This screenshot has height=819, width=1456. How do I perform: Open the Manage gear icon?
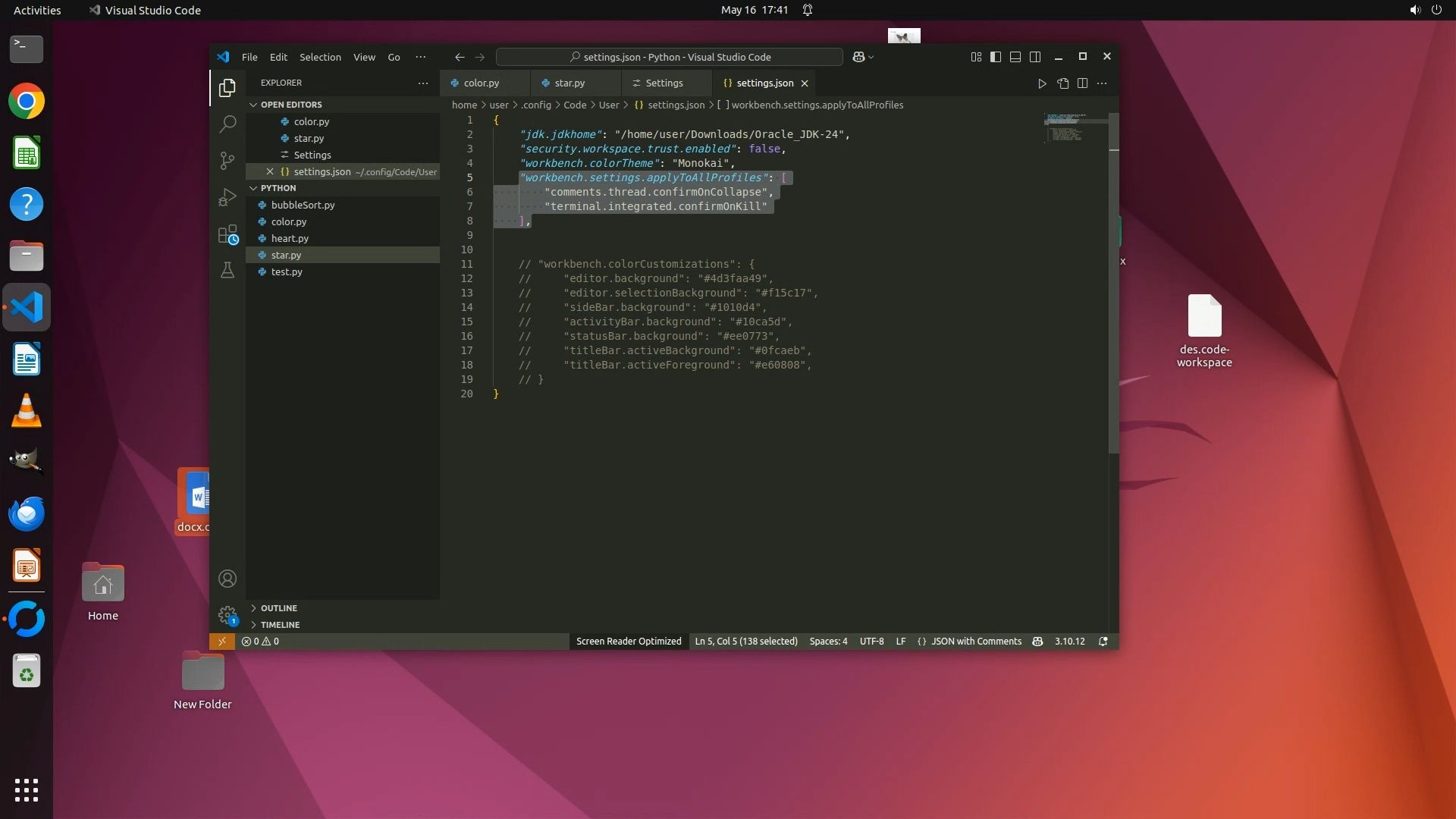coord(227,614)
